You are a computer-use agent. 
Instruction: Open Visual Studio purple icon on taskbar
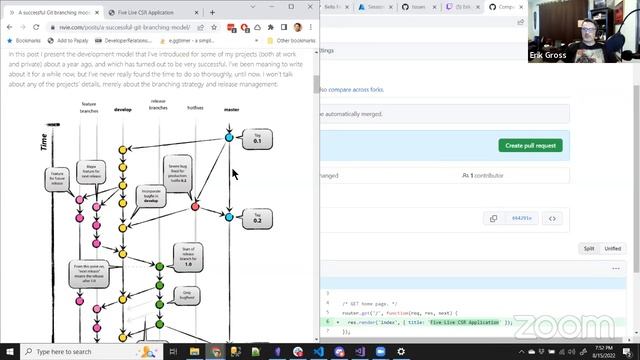pos(360,351)
